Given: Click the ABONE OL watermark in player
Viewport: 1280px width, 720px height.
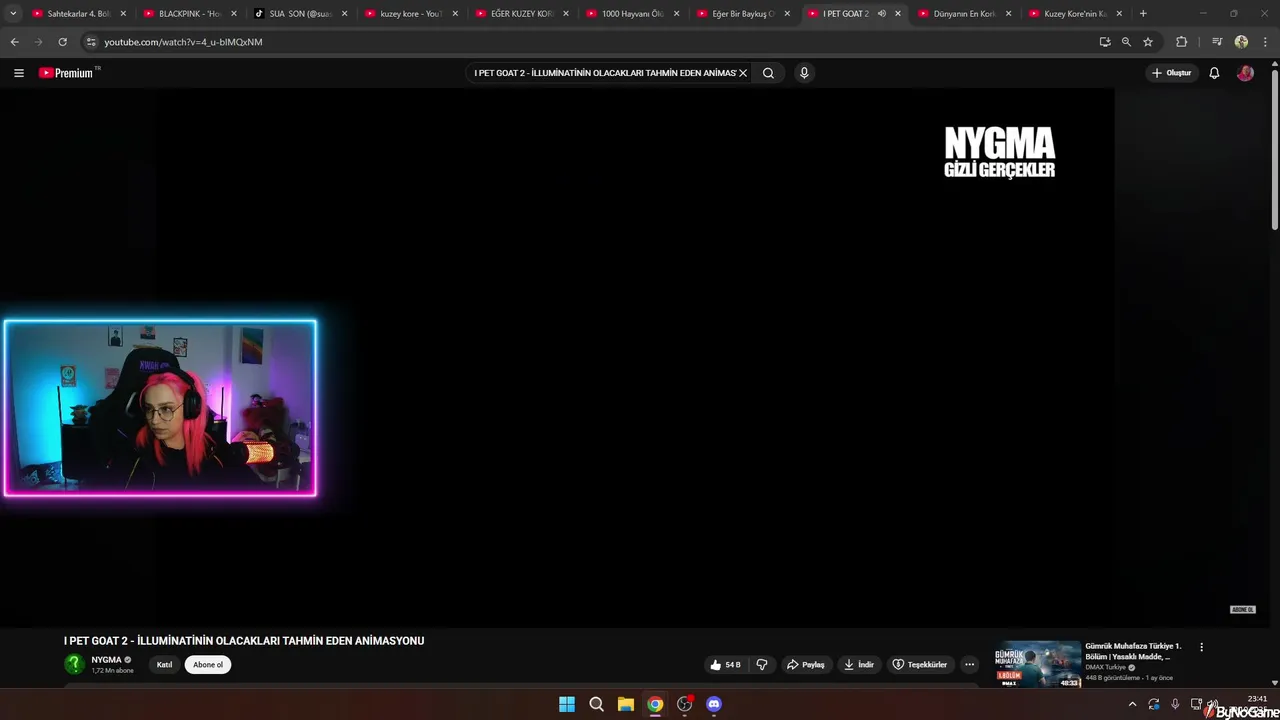Looking at the screenshot, I should 1242,609.
